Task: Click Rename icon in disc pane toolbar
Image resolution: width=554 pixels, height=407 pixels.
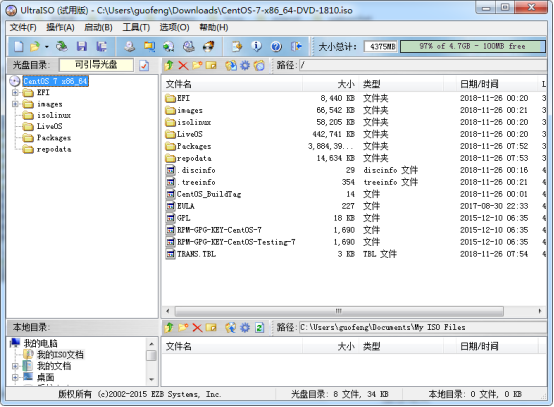Action: pyautogui.click(x=211, y=65)
